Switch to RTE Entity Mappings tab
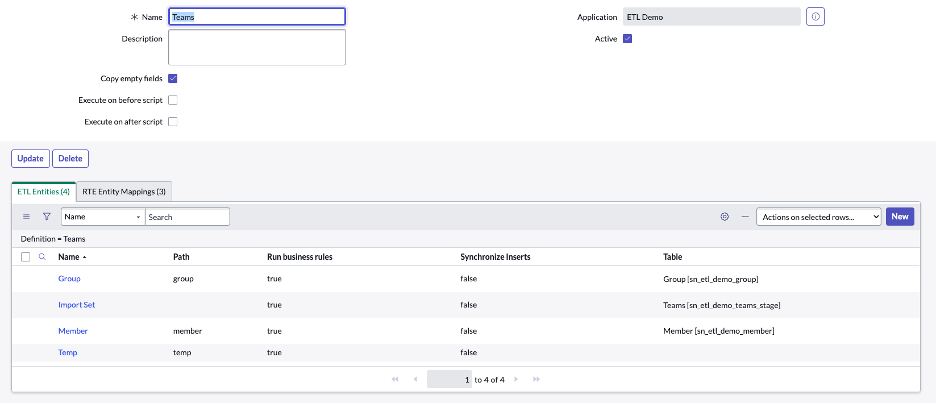Viewport: 936px width, 404px height. (124, 192)
